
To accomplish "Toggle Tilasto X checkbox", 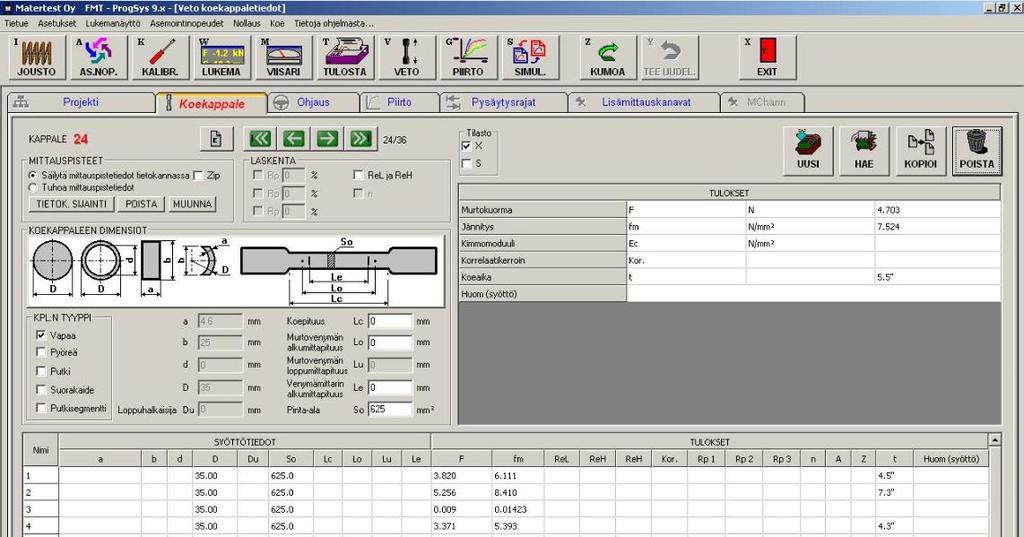I will 466,146.
